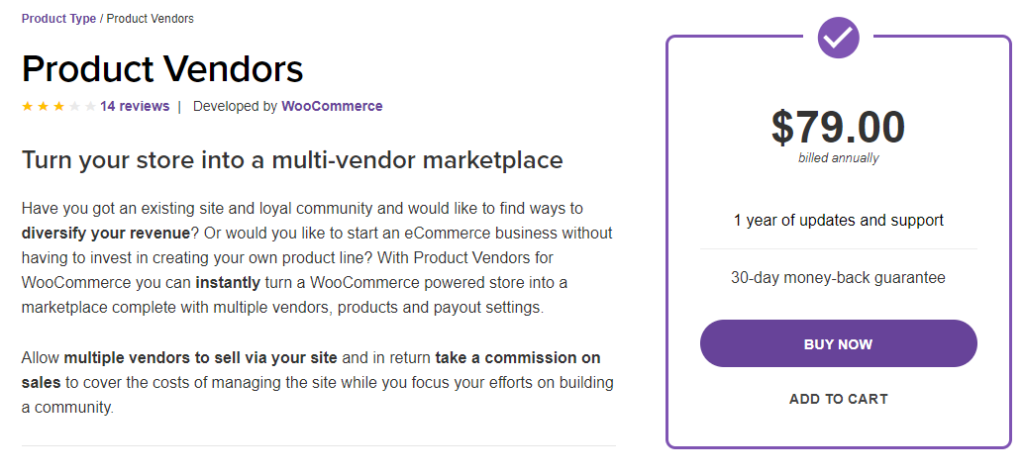Click the 30-day money-back guarantee line
The width and height of the screenshot is (1024, 475).
[x=838, y=278]
